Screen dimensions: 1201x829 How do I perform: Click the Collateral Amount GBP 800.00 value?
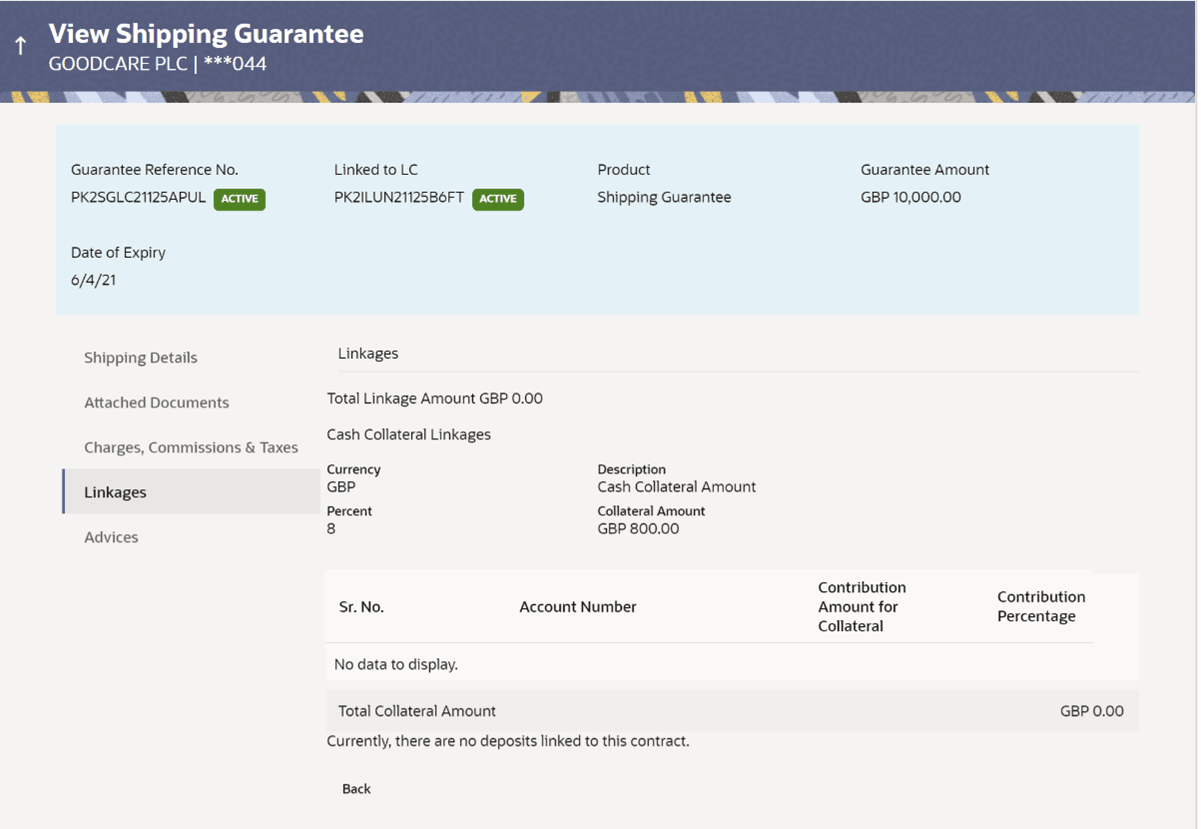639,528
